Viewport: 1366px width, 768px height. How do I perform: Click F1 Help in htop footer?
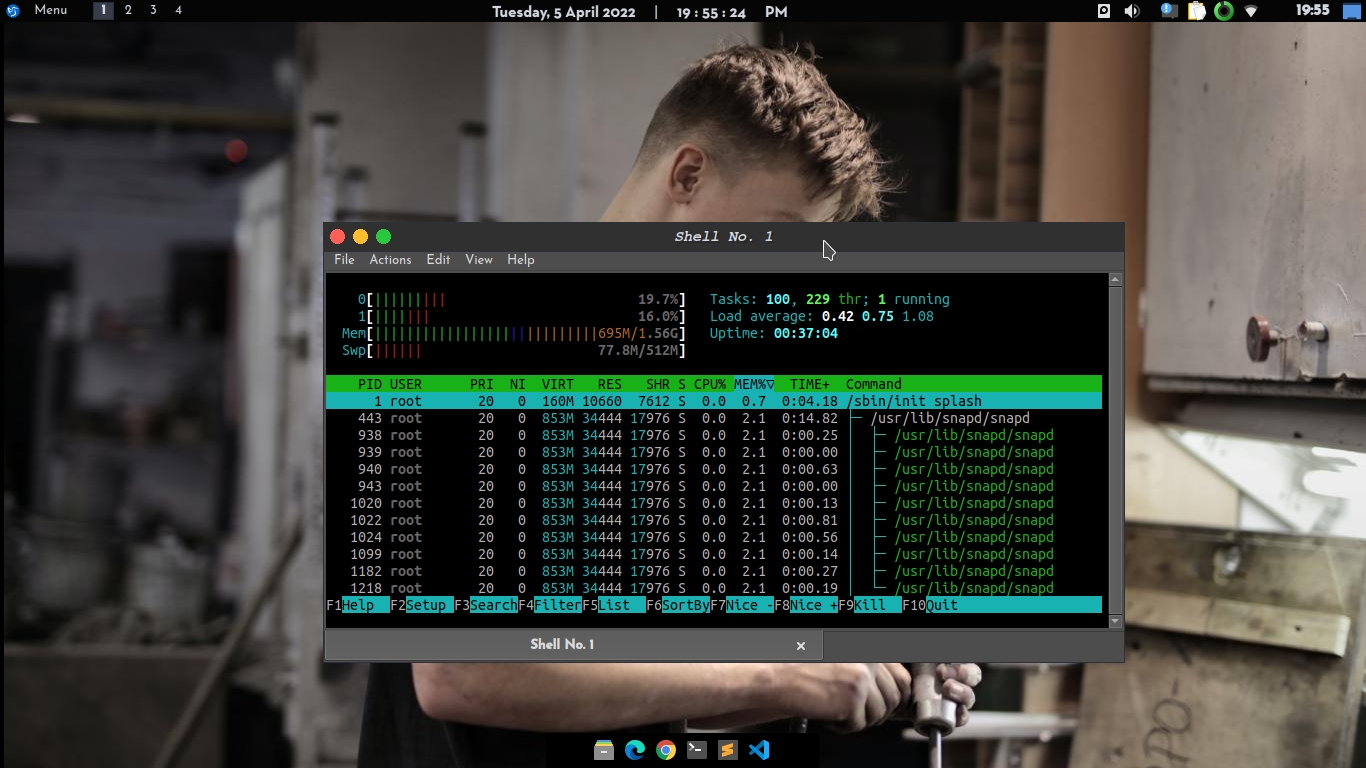click(x=358, y=605)
